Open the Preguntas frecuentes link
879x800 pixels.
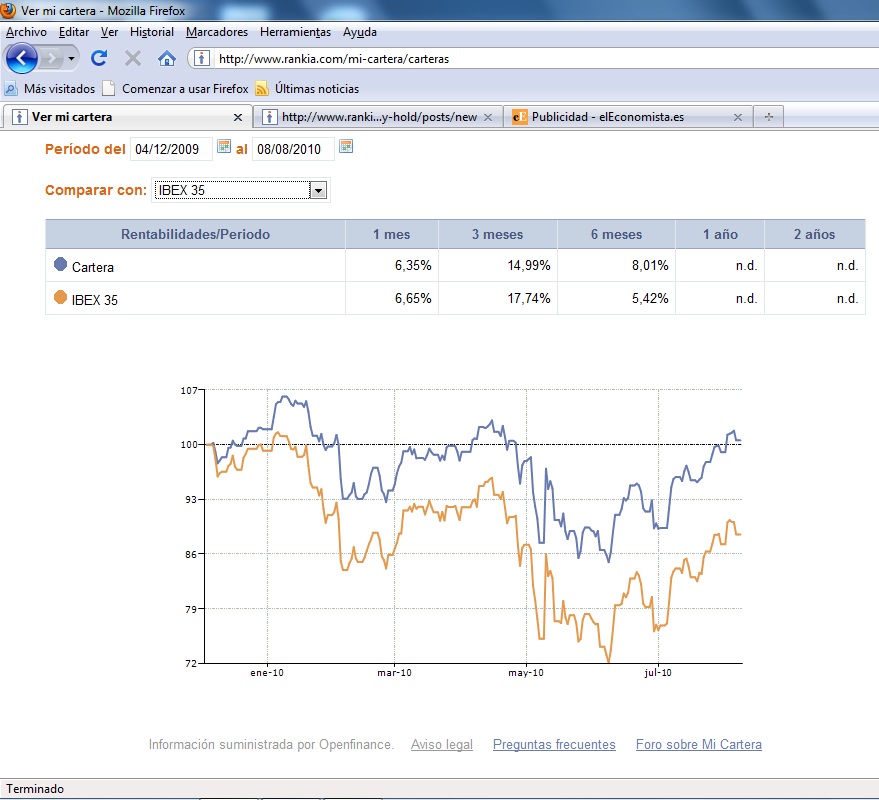pyautogui.click(x=554, y=744)
